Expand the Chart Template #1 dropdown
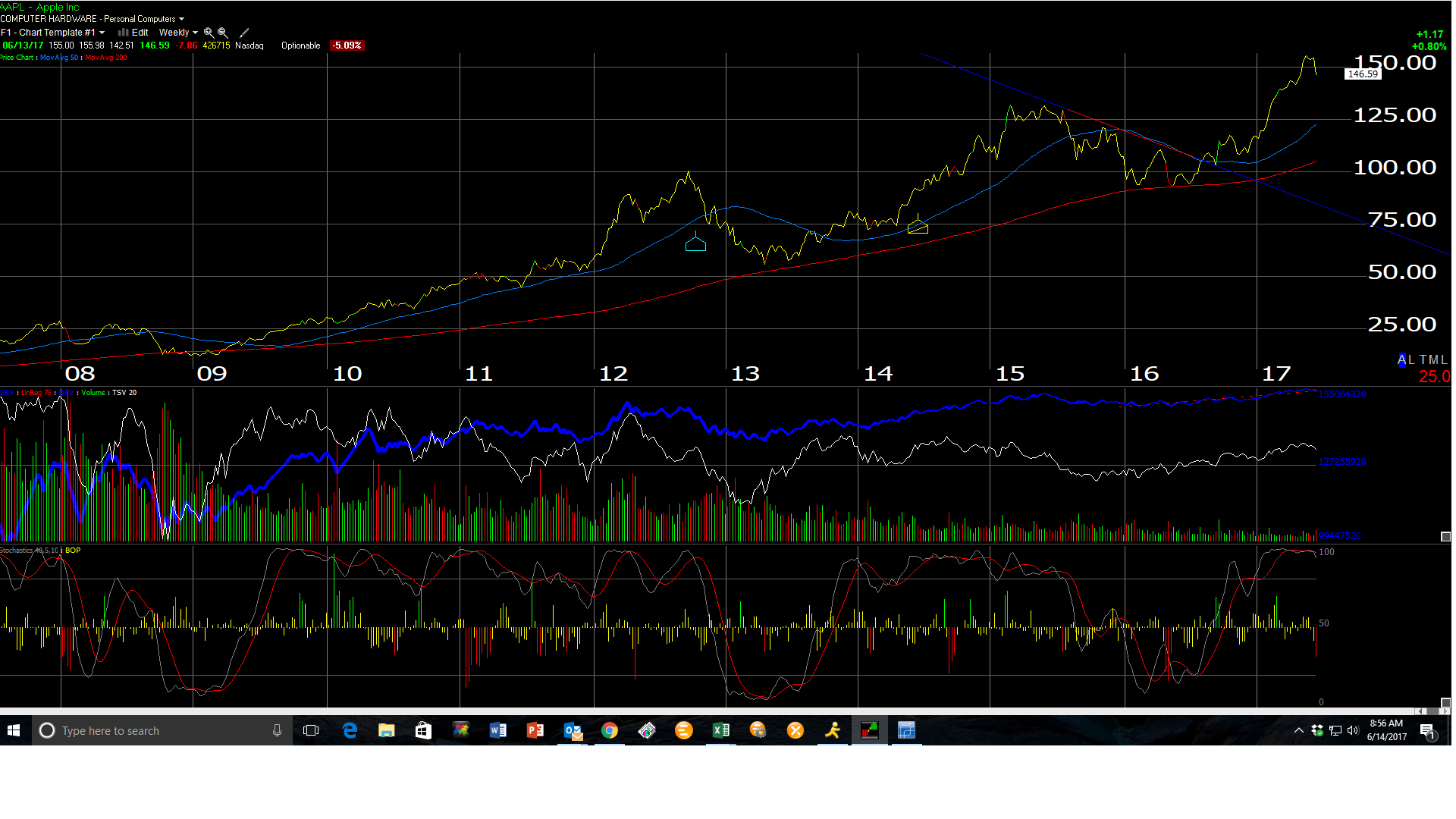Image resolution: width=1456 pixels, height=819 pixels. point(102,33)
